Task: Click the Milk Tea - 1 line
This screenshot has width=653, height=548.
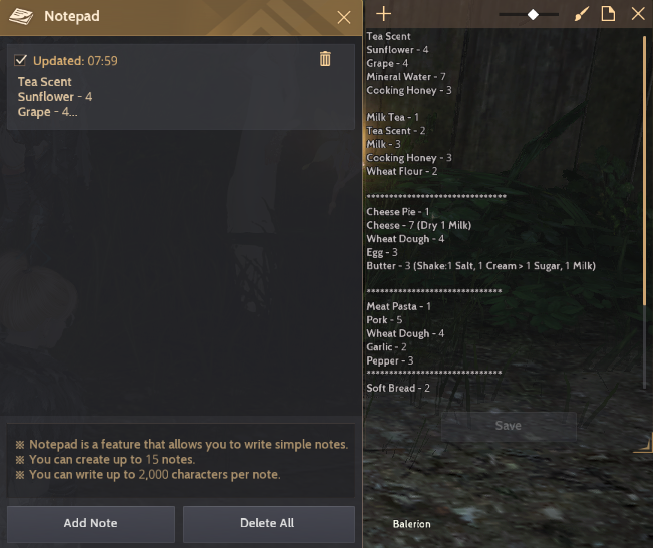Action: [392, 117]
